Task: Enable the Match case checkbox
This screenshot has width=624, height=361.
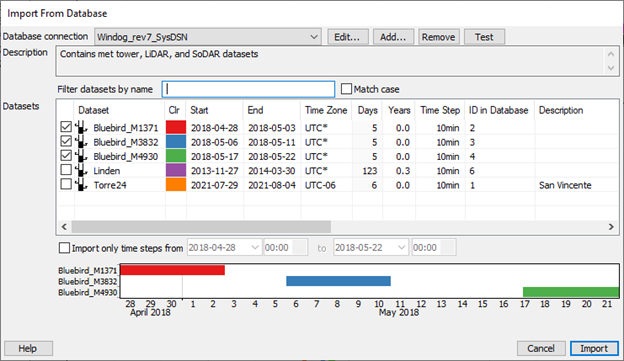Action: [x=347, y=89]
